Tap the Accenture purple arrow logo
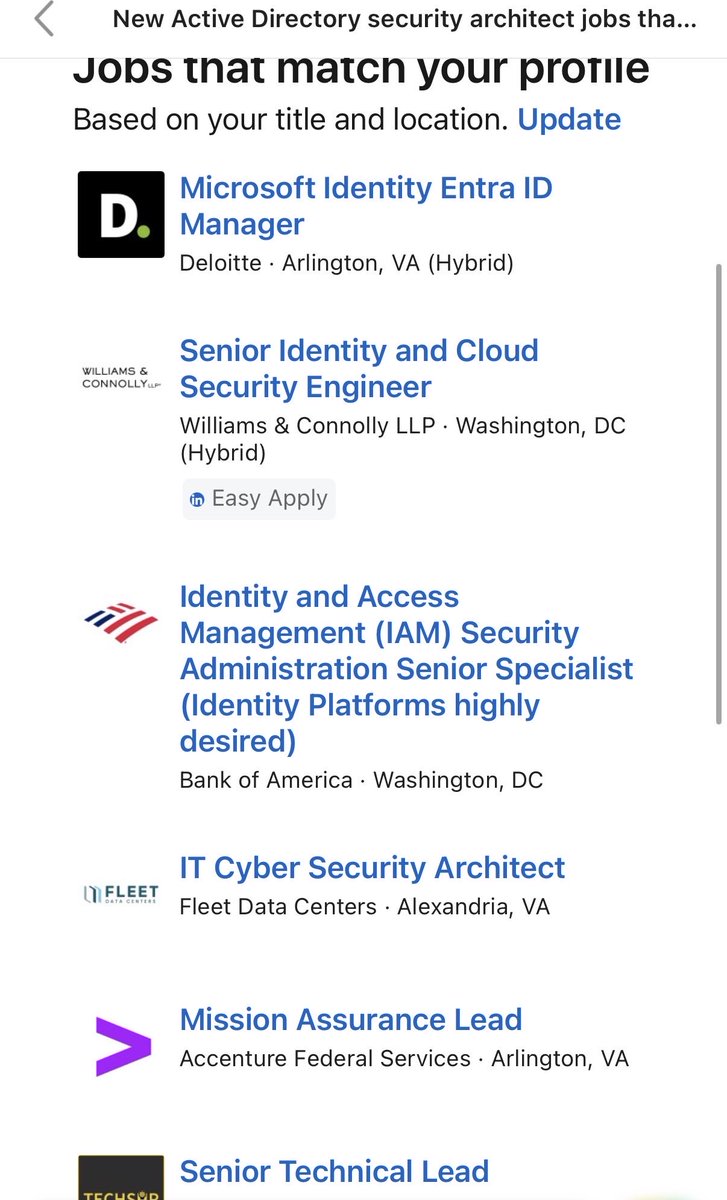This screenshot has width=727, height=1200. tap(123, 1046)
